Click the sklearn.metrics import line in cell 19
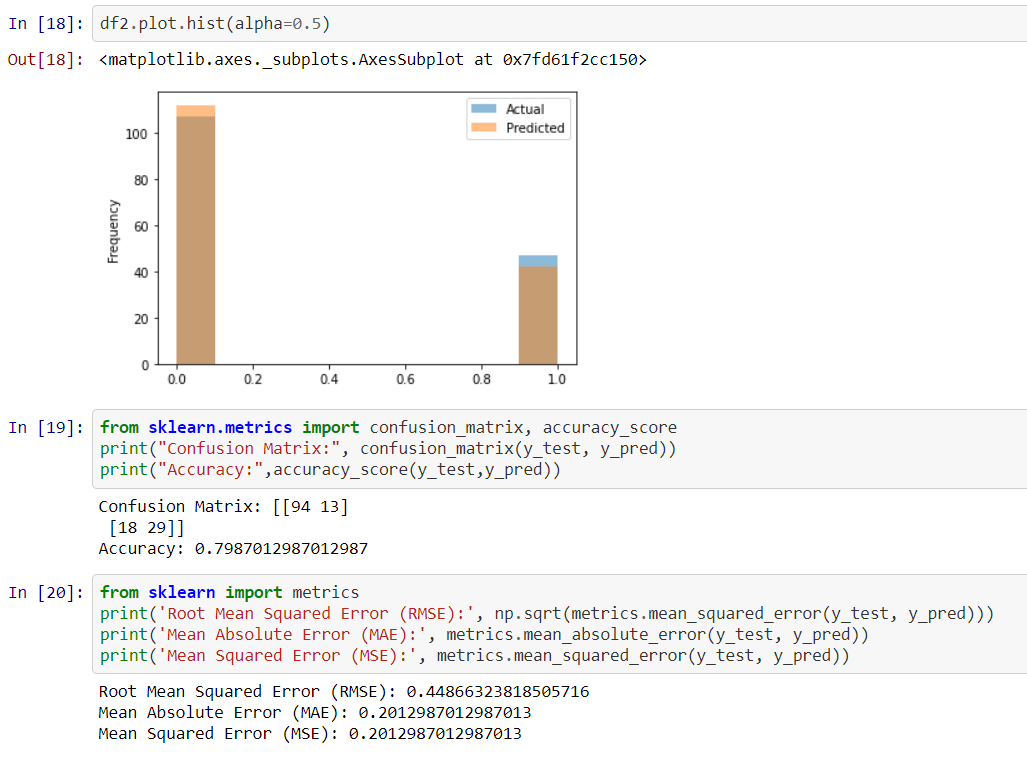Viewport: 1027px width, 766px height. click(x=388, y=428)
